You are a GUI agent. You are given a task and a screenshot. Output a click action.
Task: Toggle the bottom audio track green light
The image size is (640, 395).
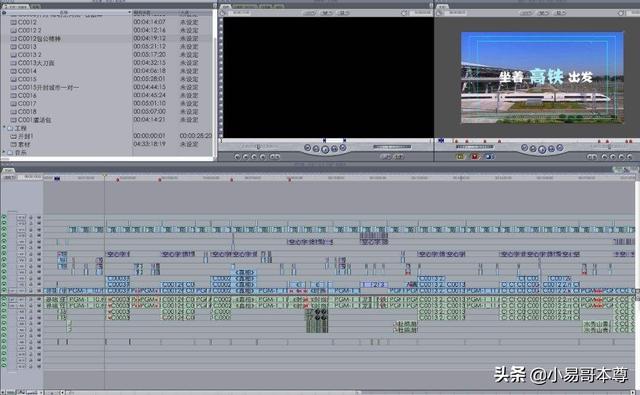coord(4,365)
